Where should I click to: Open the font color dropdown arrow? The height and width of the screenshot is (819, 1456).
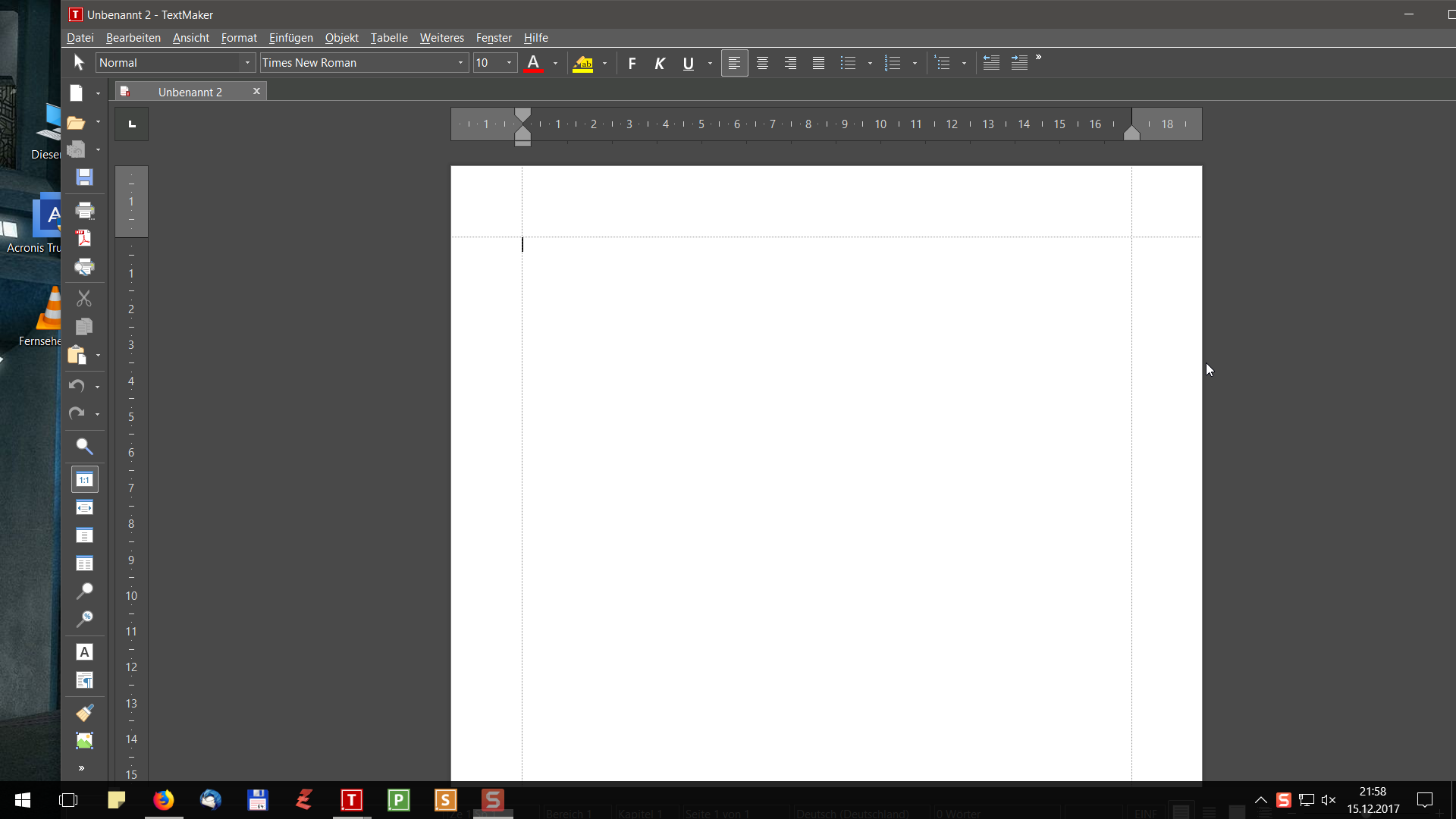tap(556, 64)
